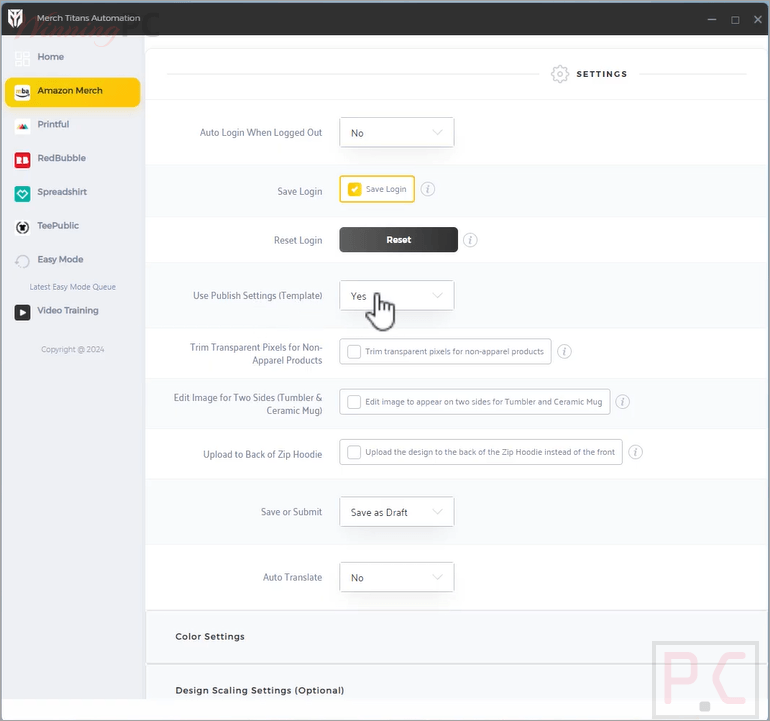Viewport: 770px width, 721px height.
Task: Click the Trim Transparent Pixels for Non-Apparel Products label
Action: point(256,354)
